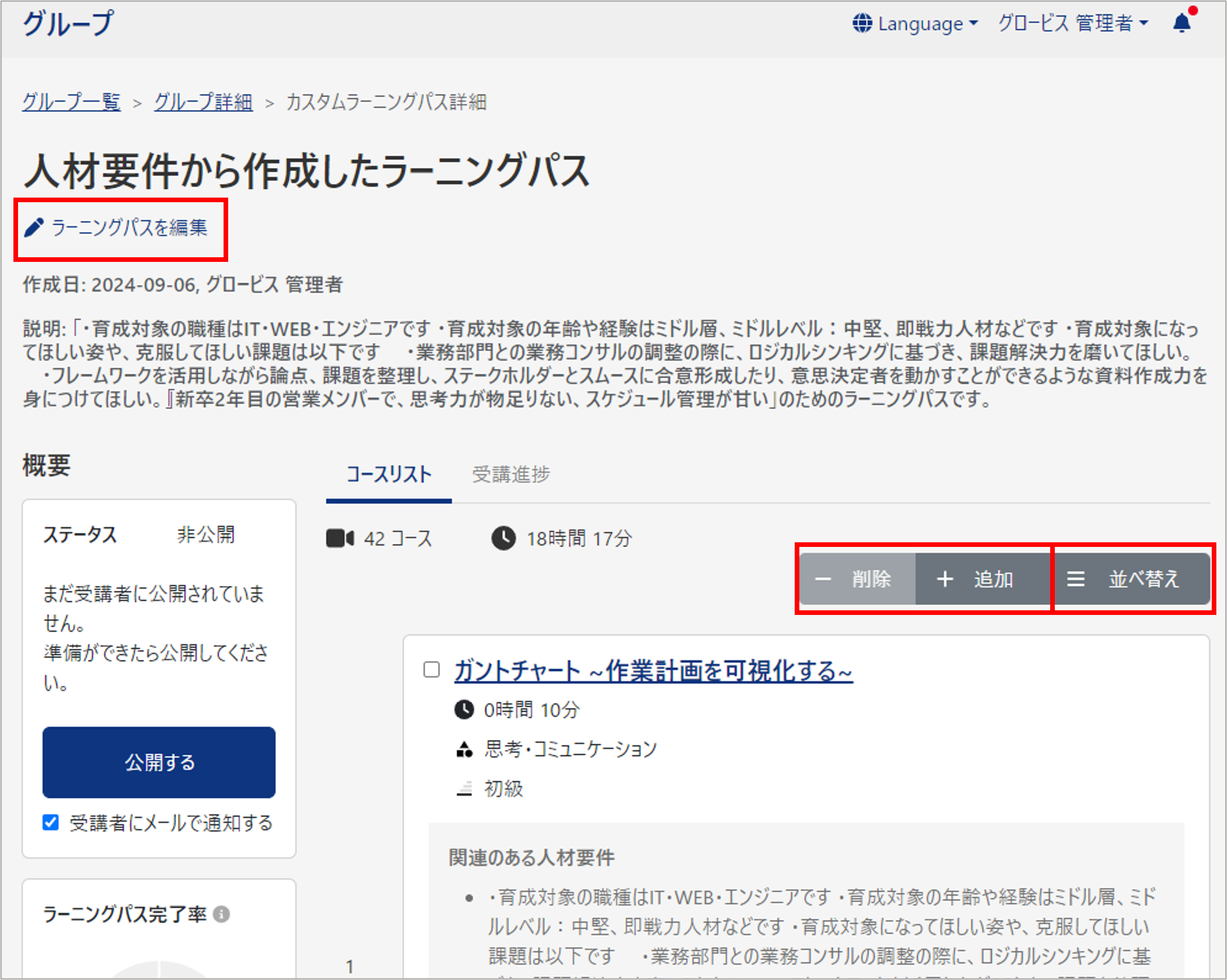Open the グループ一覧 breadcrumb link

(72, 102)
